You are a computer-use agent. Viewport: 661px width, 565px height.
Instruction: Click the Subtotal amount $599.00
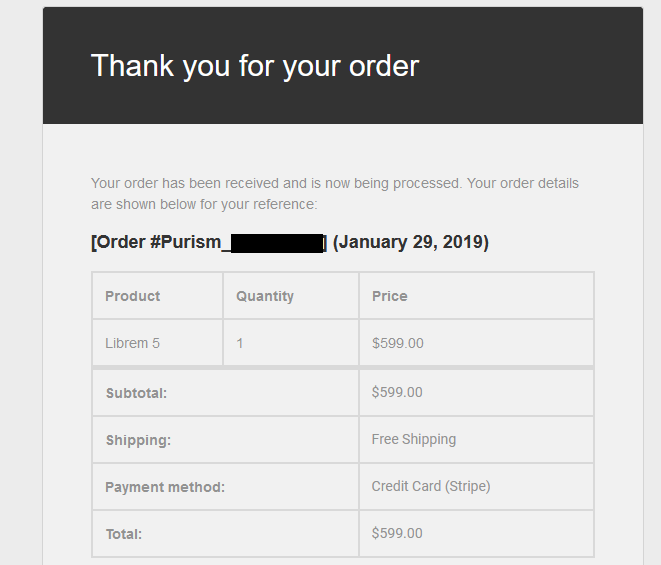tap(397, 392)
